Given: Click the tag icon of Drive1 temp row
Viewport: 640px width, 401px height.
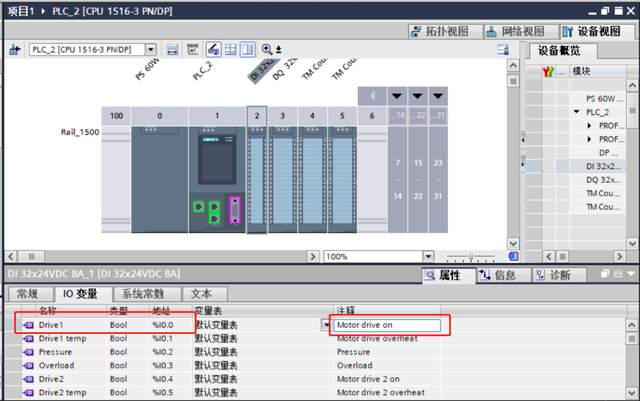Looking at the screenshot, I should (x=28, y=339).
